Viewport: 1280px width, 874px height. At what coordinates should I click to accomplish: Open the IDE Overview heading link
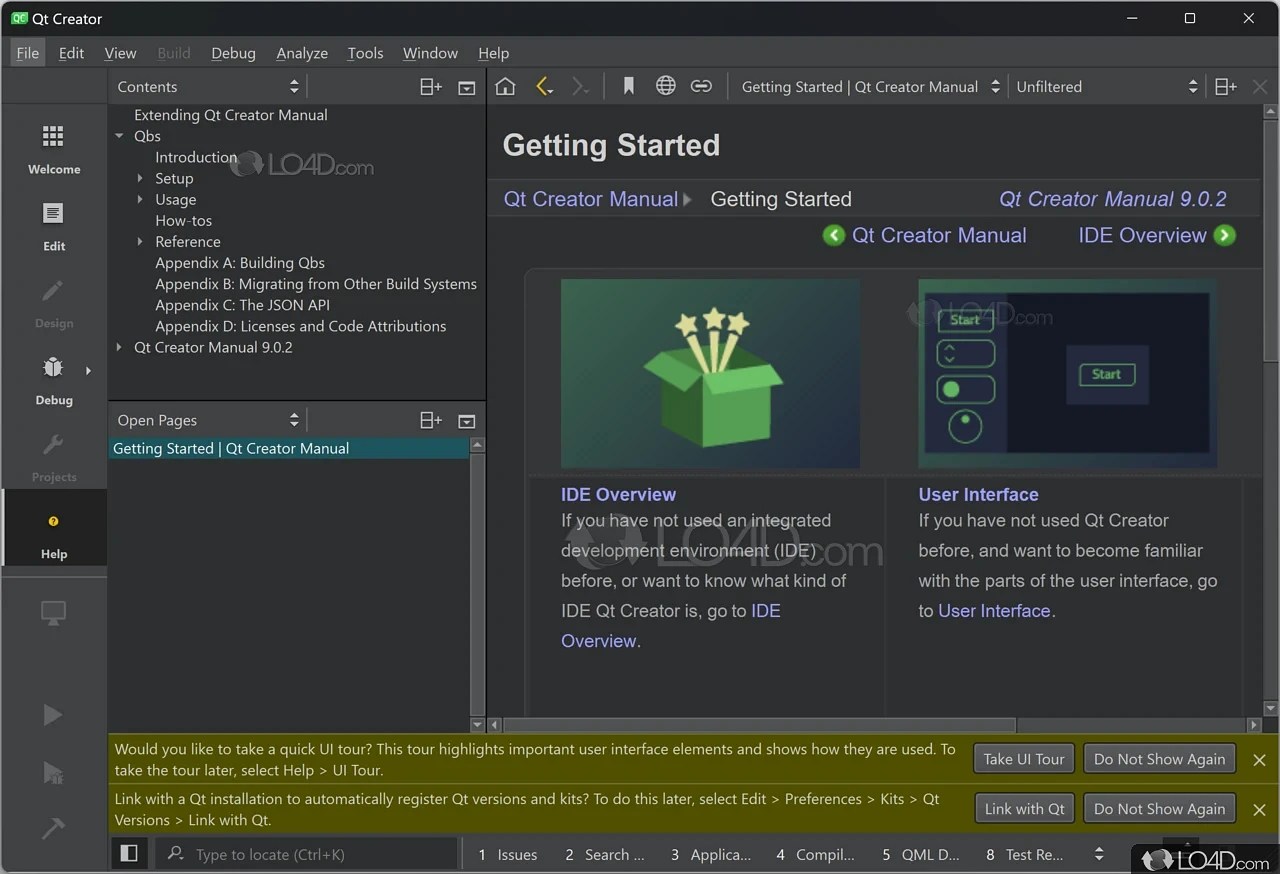pos(618,494)
